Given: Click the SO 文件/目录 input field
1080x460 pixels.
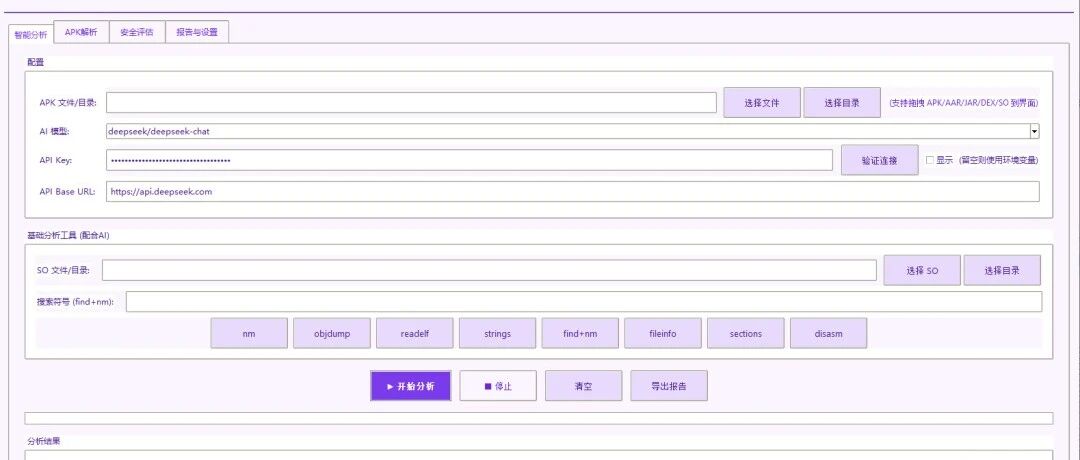Looking at the screenshot, I should coord(489,271).
